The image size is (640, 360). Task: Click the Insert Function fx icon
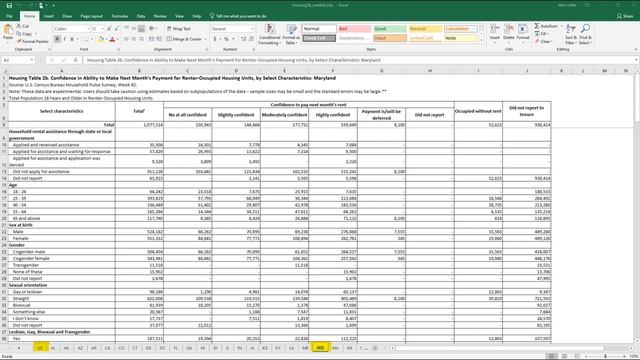coord(76,60)
